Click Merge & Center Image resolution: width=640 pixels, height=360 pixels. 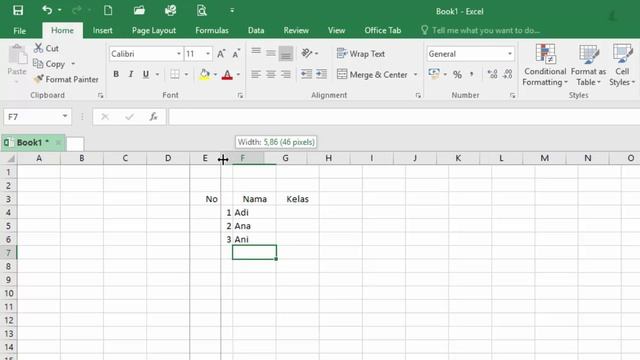[x=372, y=75]
